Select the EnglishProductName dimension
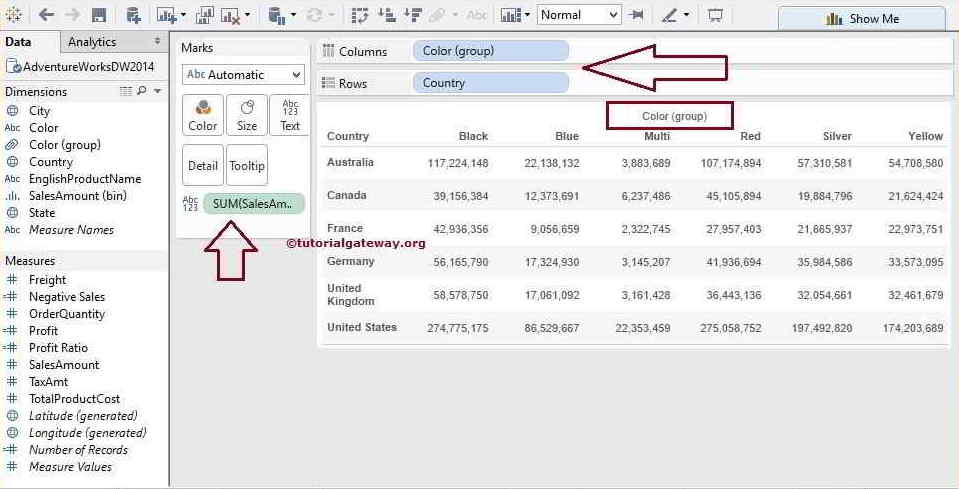This screenshot has height=489, width=959. (x=85, y=179)
